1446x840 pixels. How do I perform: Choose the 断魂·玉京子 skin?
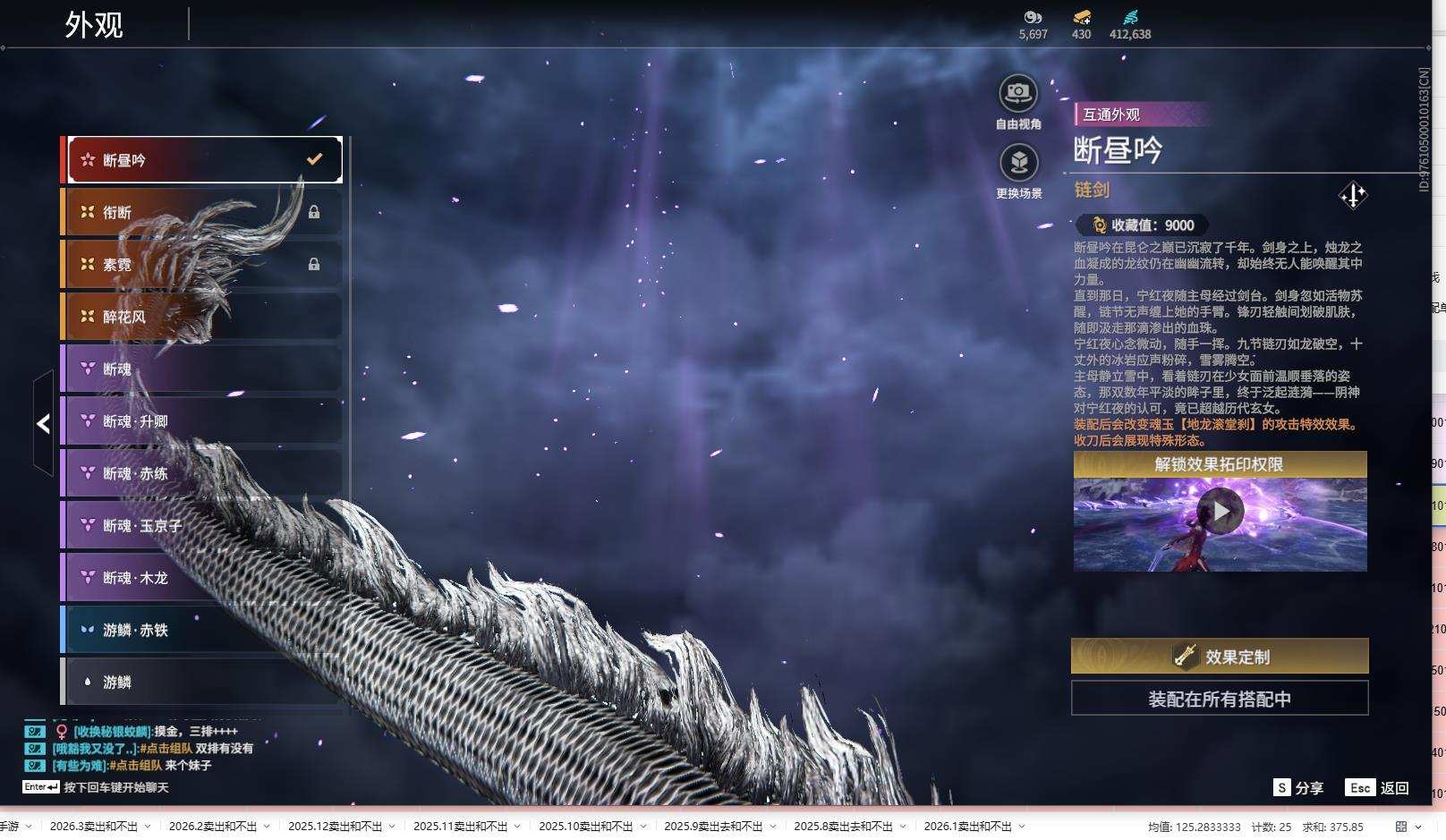[x=204, y=525]
